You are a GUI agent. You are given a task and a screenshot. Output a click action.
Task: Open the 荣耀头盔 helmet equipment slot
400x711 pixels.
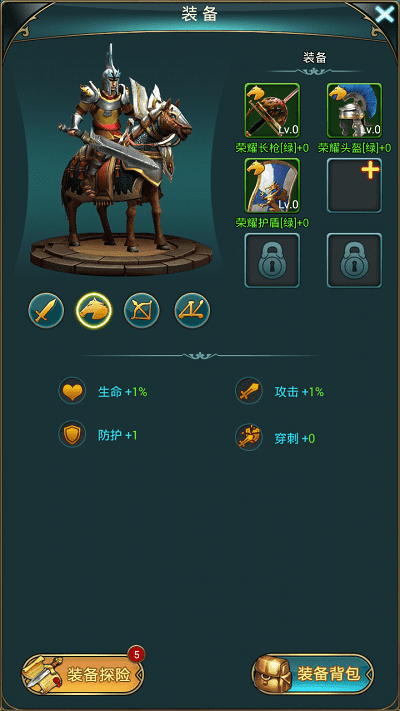pyautogui.click(x=354, y=110)
